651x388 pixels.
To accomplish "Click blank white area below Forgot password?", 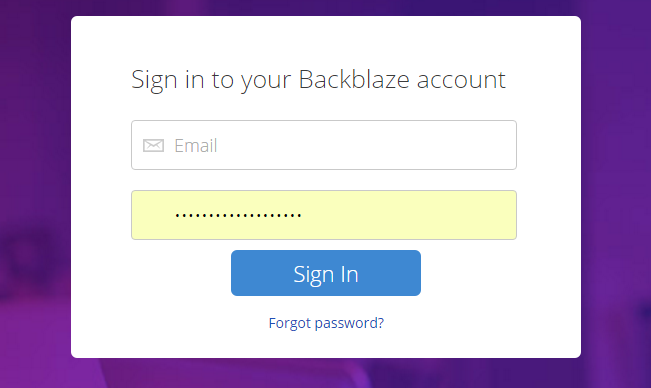I will click(326, 344).
